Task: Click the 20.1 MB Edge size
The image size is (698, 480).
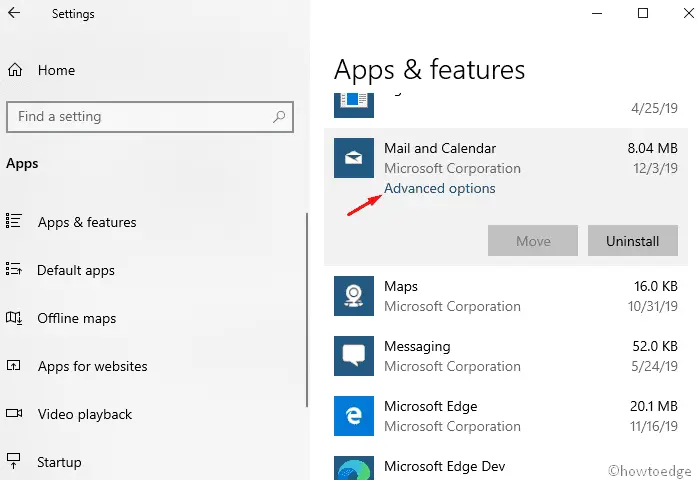Action: coord(654,406)
